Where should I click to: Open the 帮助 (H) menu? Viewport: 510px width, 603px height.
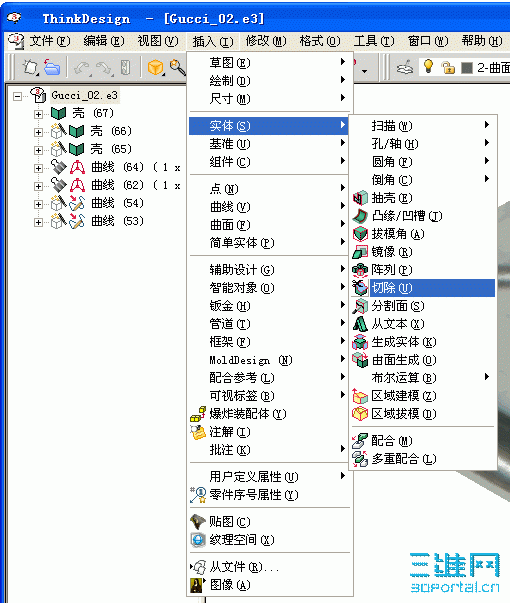[482, 40]
